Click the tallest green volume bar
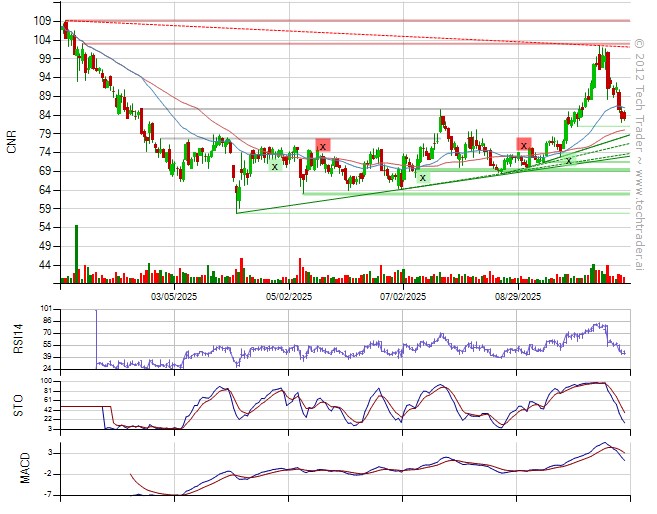 coord(76,254)
